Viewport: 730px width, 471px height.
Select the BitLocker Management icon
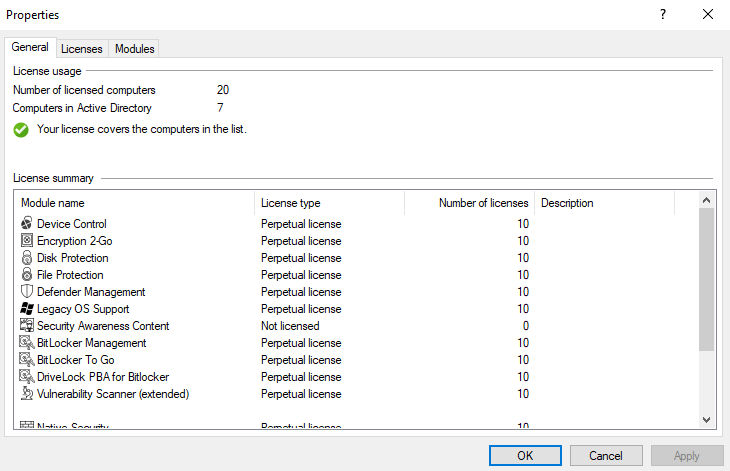[x=27, y=343]
